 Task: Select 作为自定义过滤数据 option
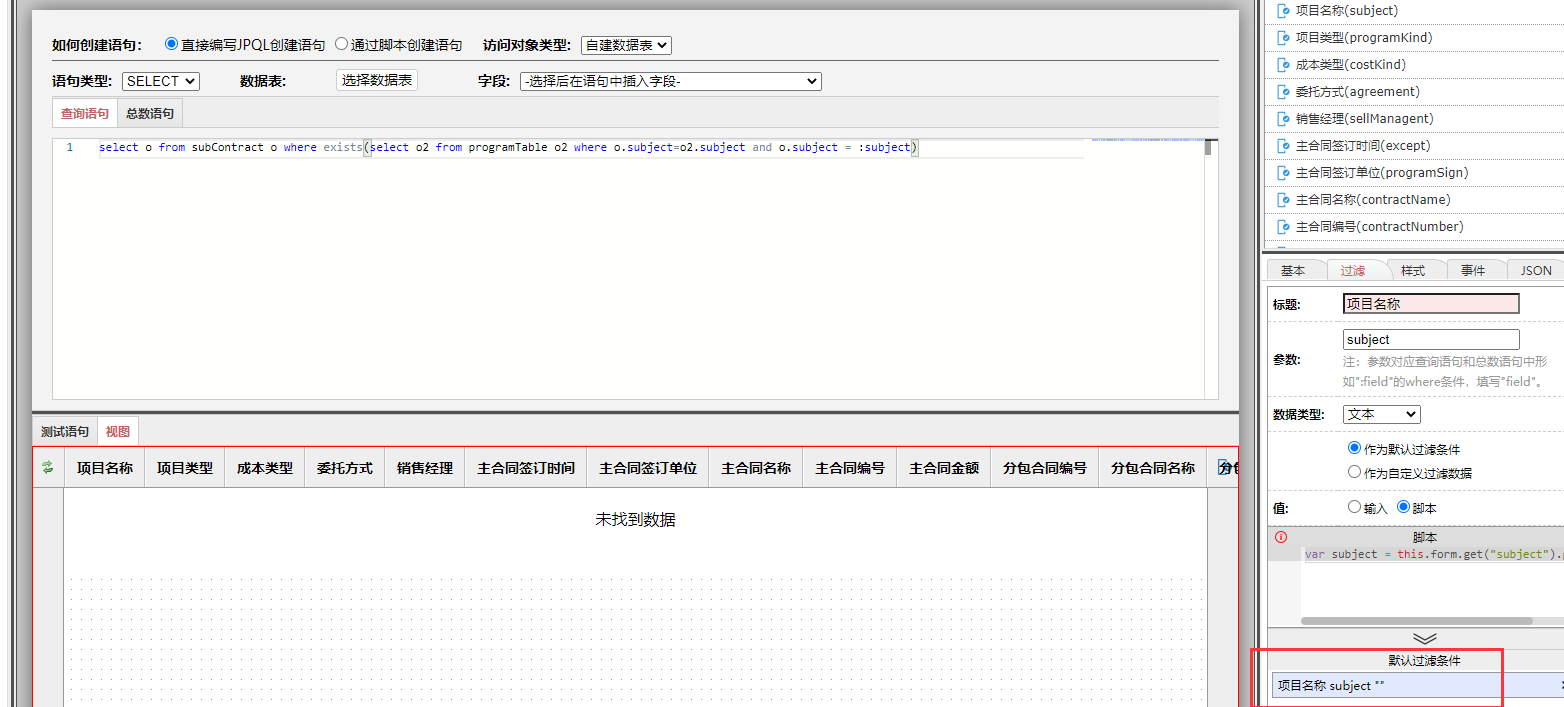click(x=1355, y=472)
